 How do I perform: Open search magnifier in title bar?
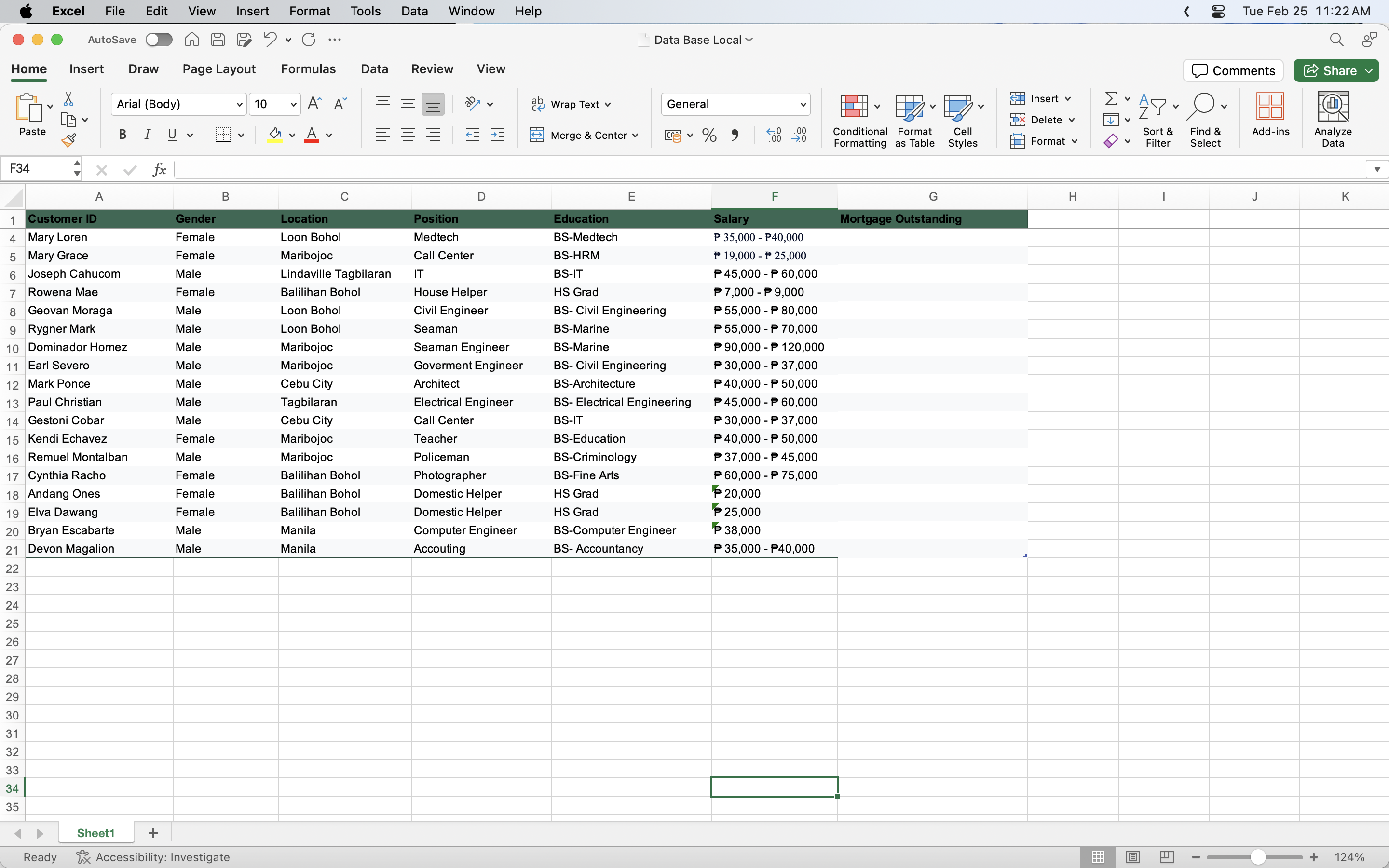(1336, 40)
